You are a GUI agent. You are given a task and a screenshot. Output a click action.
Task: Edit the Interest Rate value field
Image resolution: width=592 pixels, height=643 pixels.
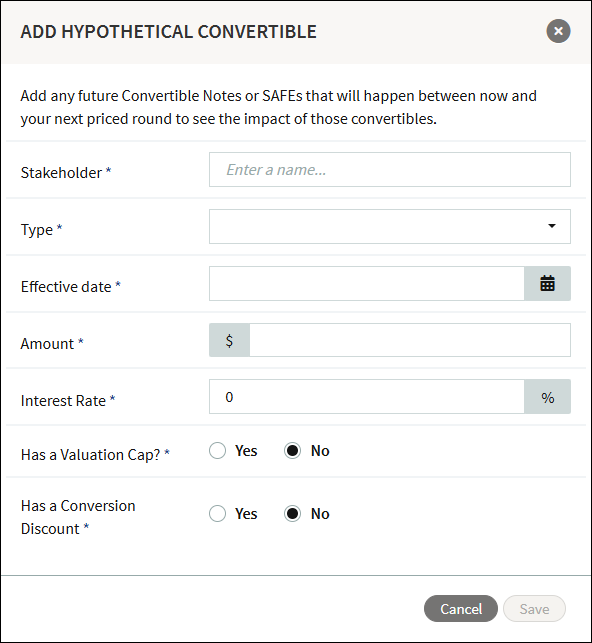[x=367, y=397]
